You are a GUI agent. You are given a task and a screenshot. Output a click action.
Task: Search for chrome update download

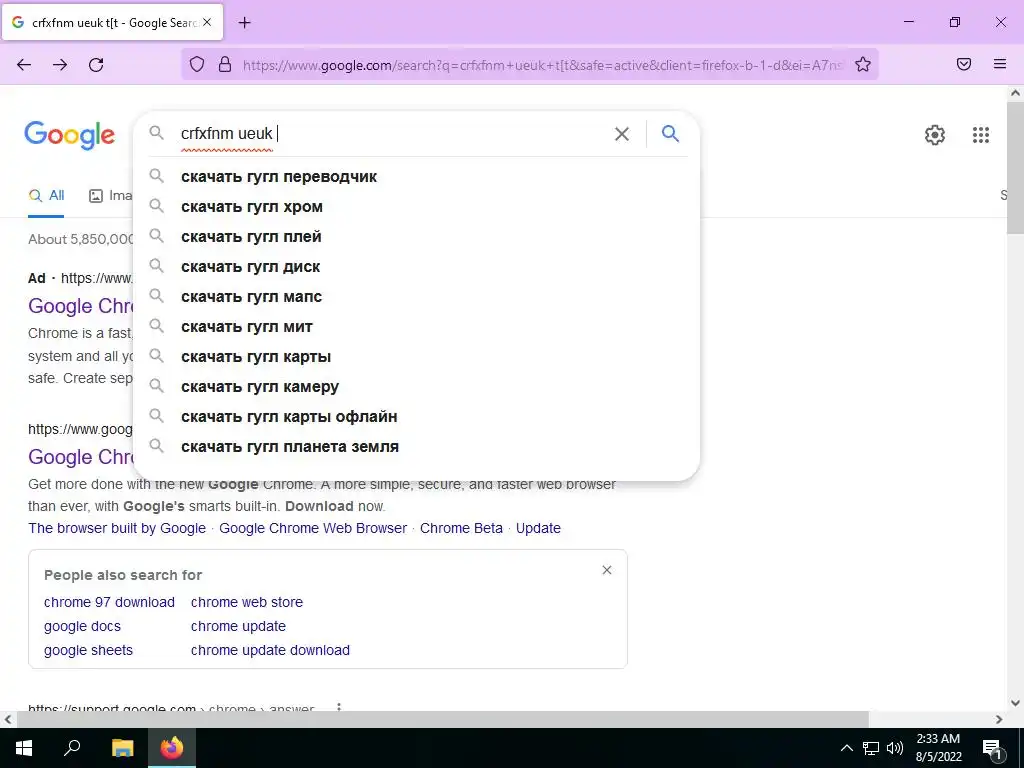click(270, 650)
